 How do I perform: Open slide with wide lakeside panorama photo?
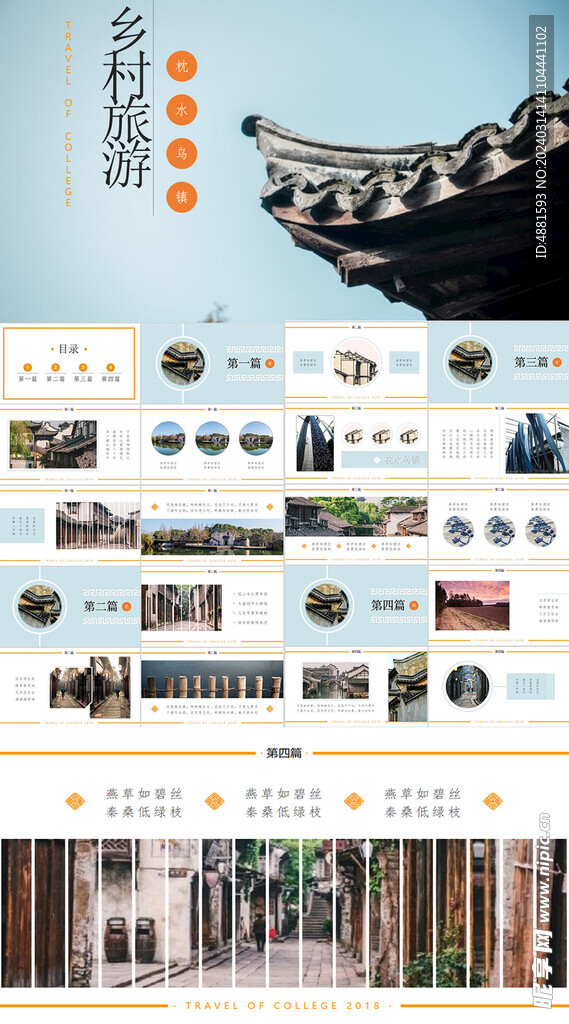pyautogui.click(x=212, y=526)
